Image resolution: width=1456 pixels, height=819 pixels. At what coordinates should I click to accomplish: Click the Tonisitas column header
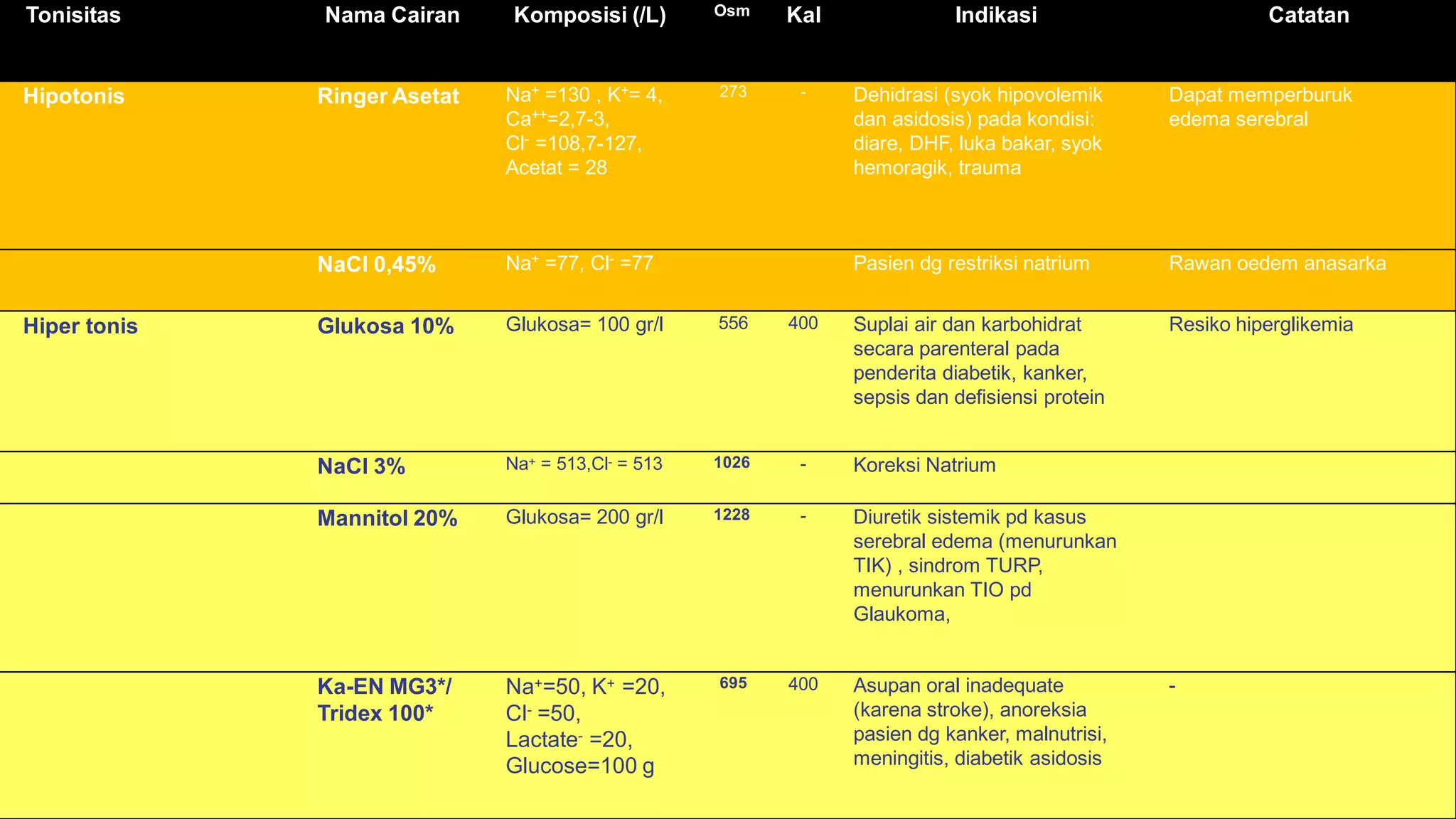pos(73,16)
